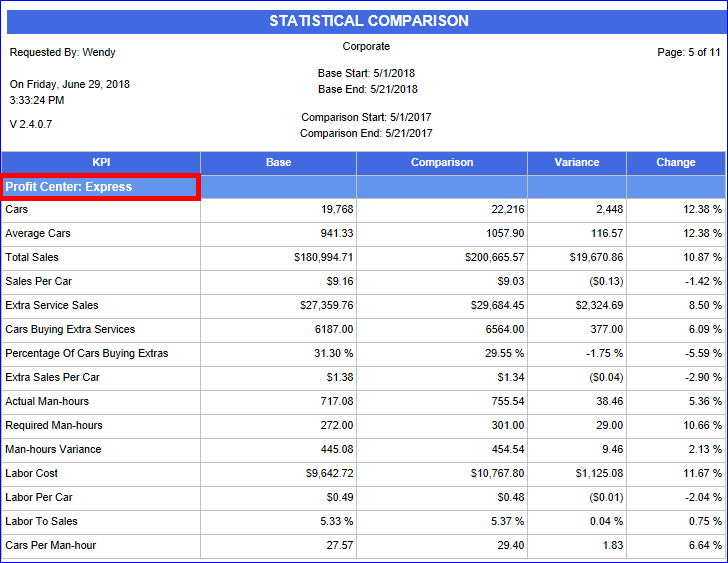The image size is (728, 563).
Task: Click the STATISTICAL COMPARISON report title
Action: [368, 21]
